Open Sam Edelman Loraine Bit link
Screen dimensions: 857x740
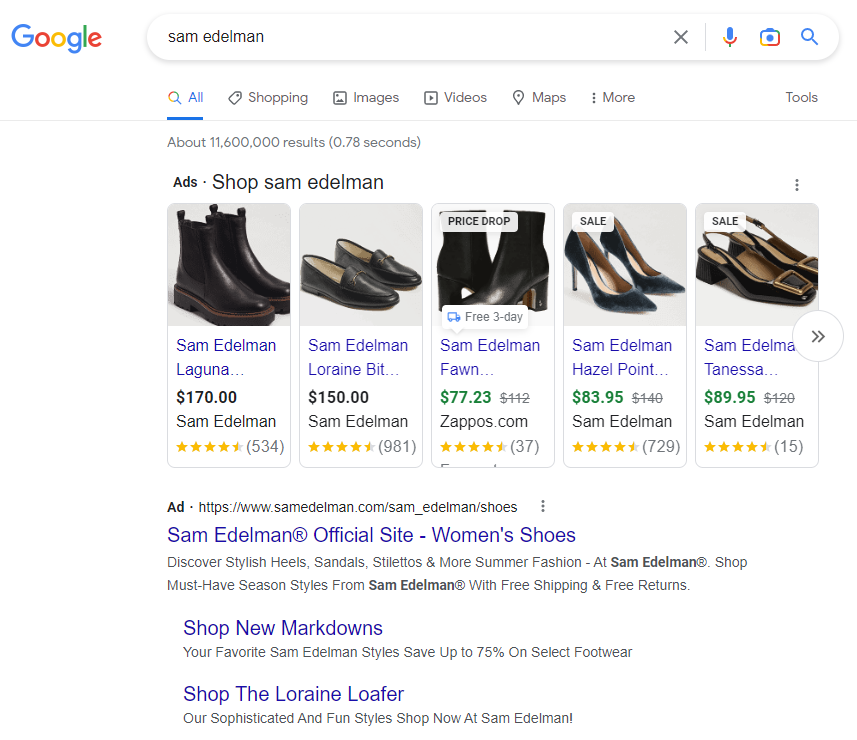point(358,357)
